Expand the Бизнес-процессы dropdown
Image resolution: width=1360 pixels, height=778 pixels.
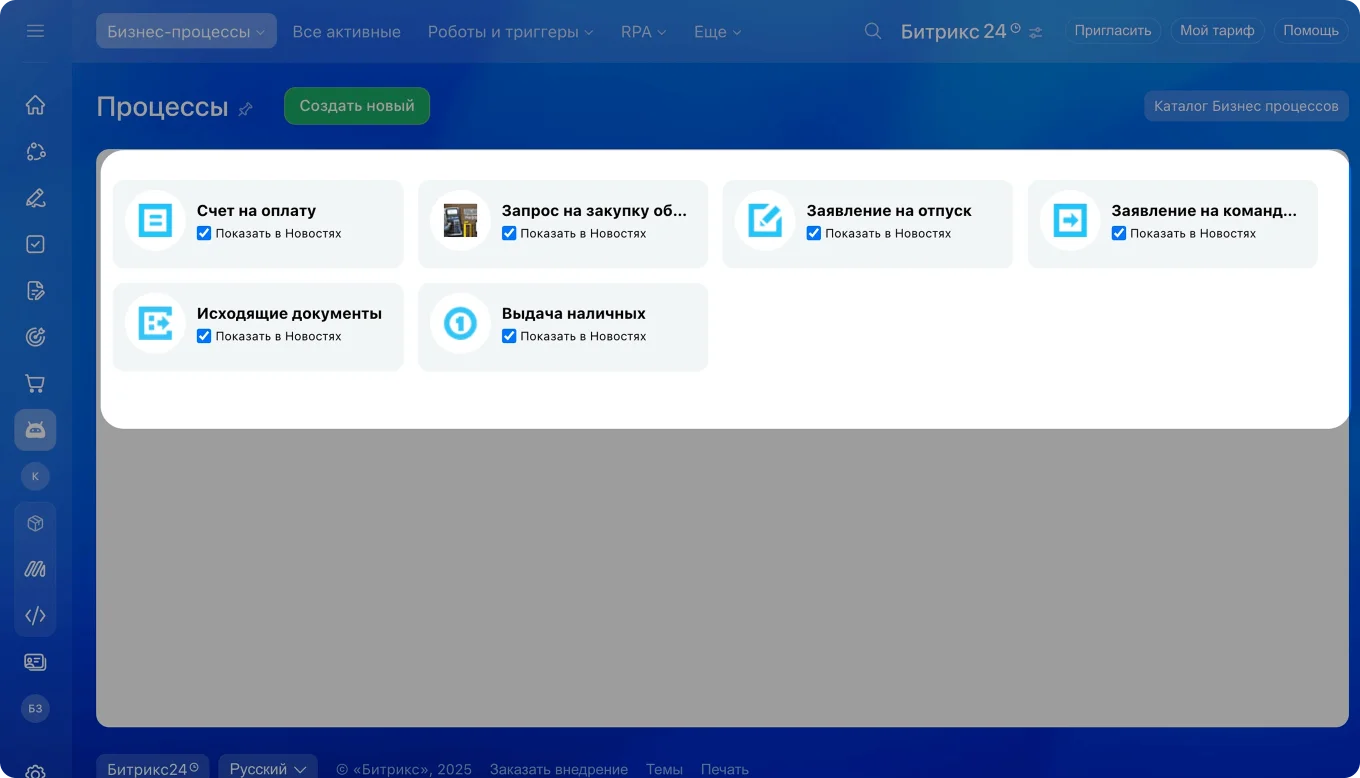point(186,31)
